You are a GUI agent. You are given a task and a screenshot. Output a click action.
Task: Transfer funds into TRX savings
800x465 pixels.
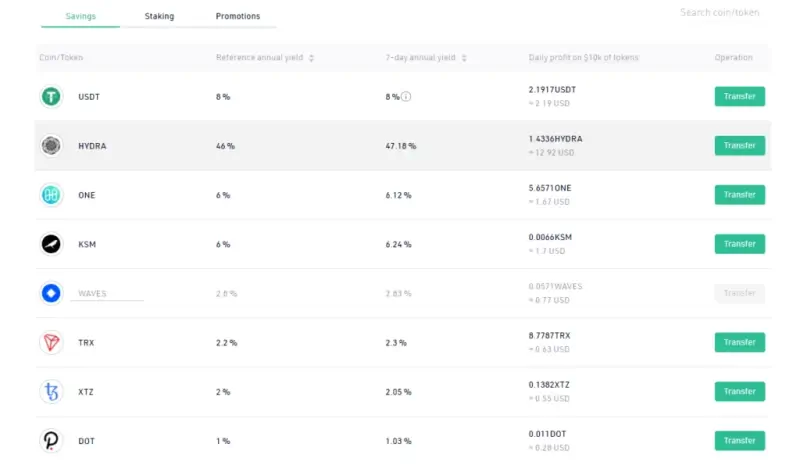point(739,342)
